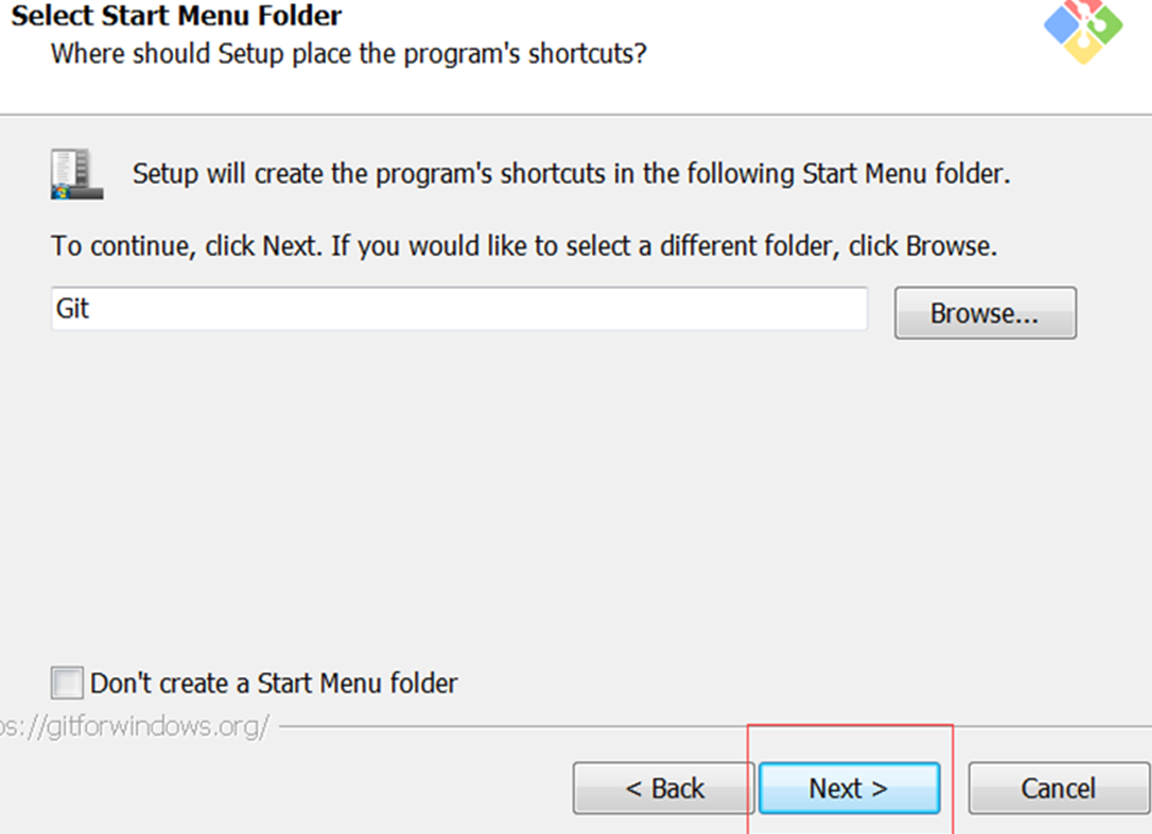Enable the Don't create a Start Menu folder option
The image size is (1152, 834).
(x=66, y=682)
